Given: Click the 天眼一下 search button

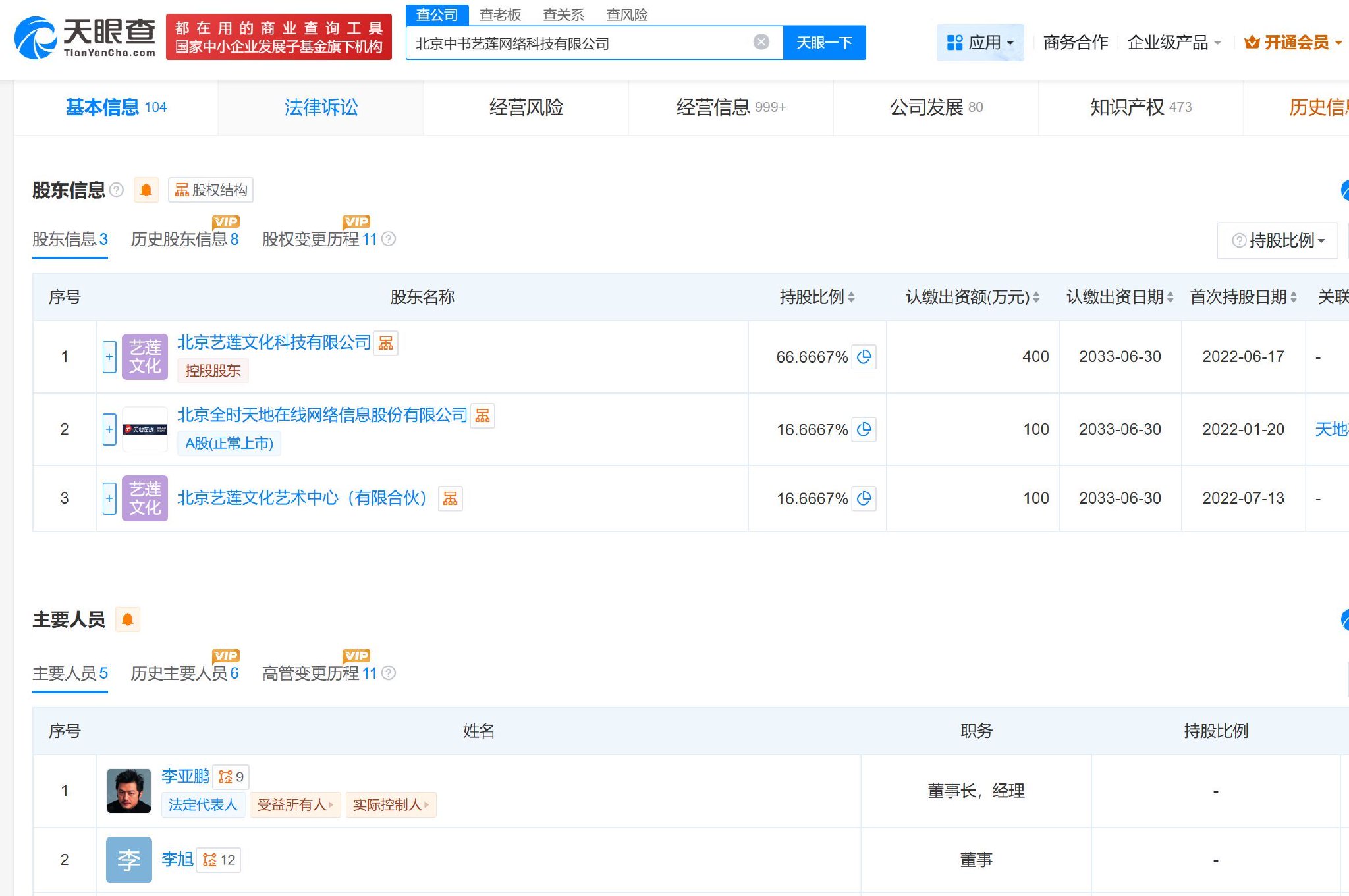Looking at the screenshot, I should [824, 41].
